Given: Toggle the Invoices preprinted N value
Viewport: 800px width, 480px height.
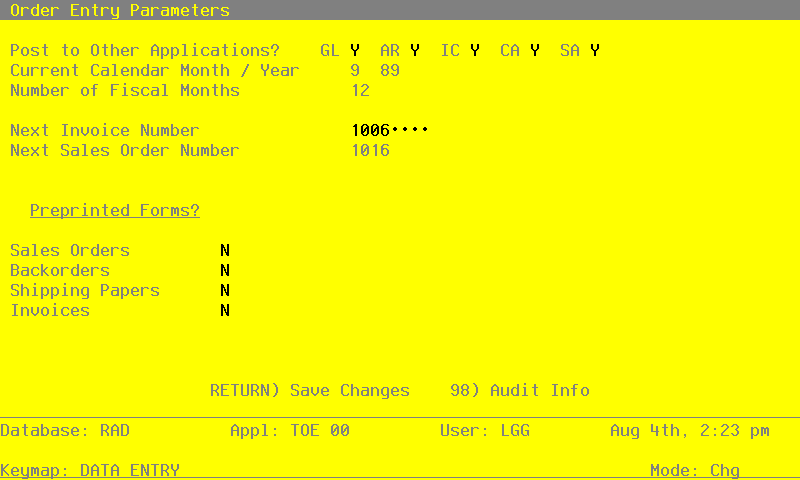Looking at the screenshot, I should (225, 310).
